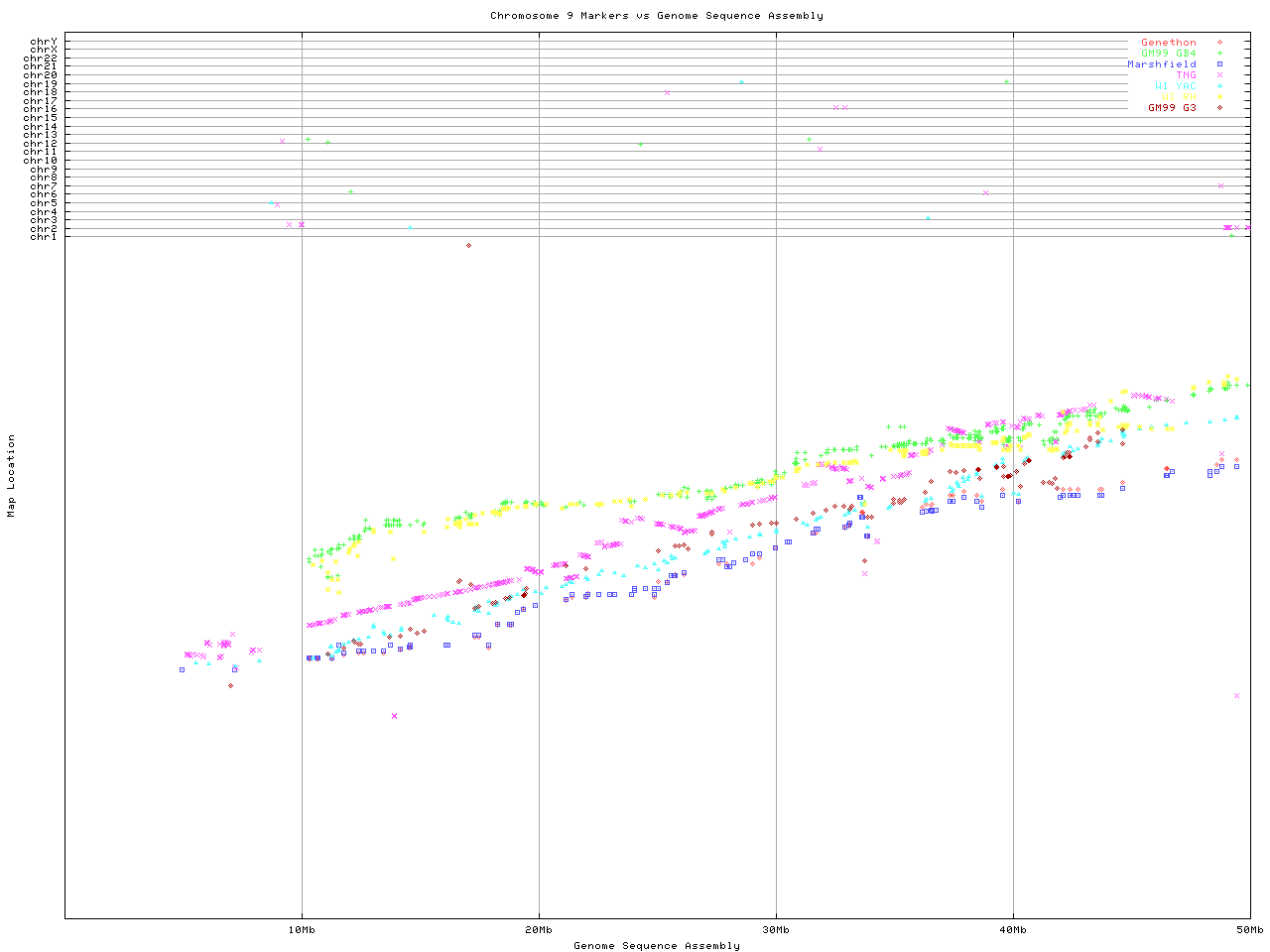Click the chr1 label on the vertical axis
This screenshot has height=952, width=1270.
point(44,237)
